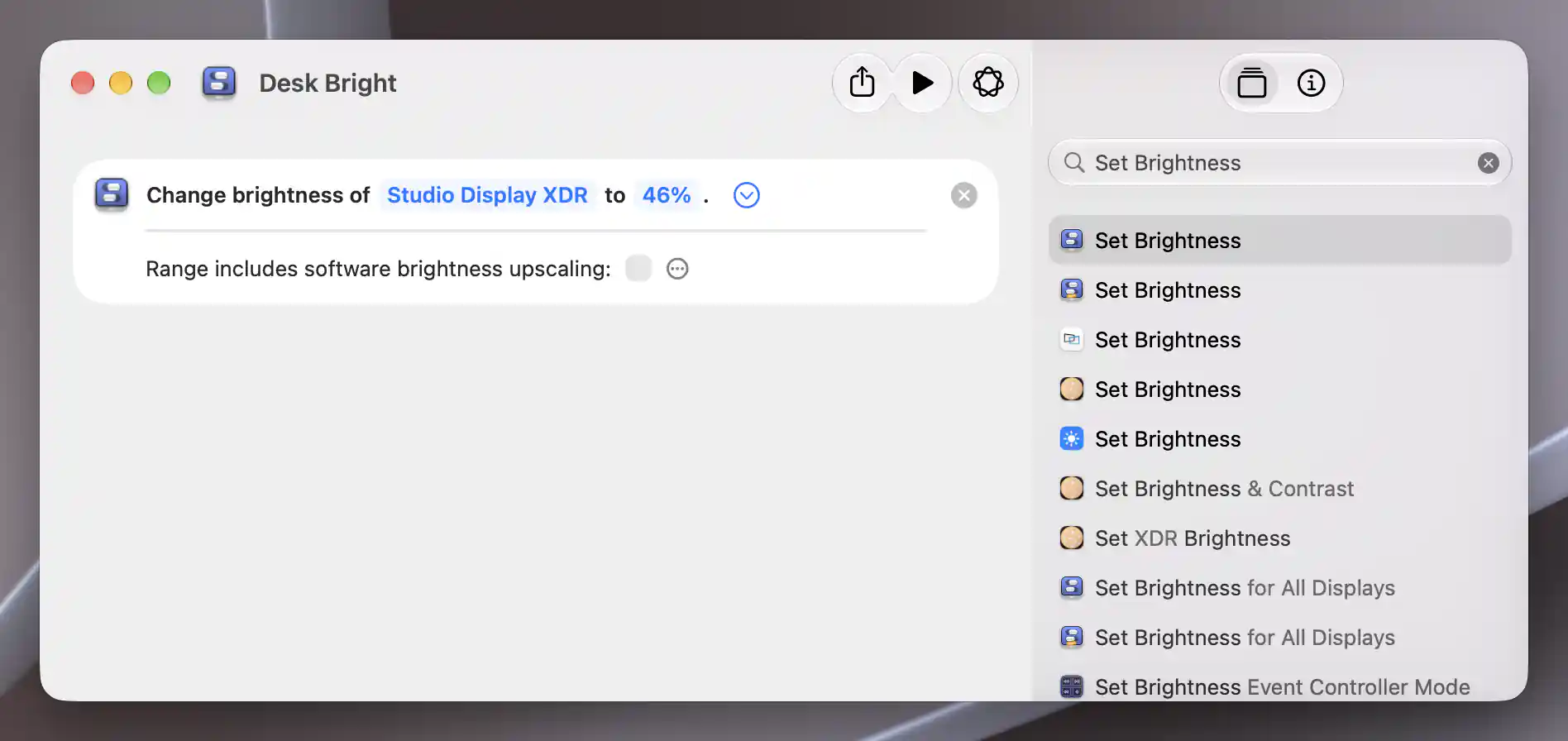This screenshot has width=1568, height=741.
Task: Open the shortcut details info panel
Action: click(x=1311, y=83)
